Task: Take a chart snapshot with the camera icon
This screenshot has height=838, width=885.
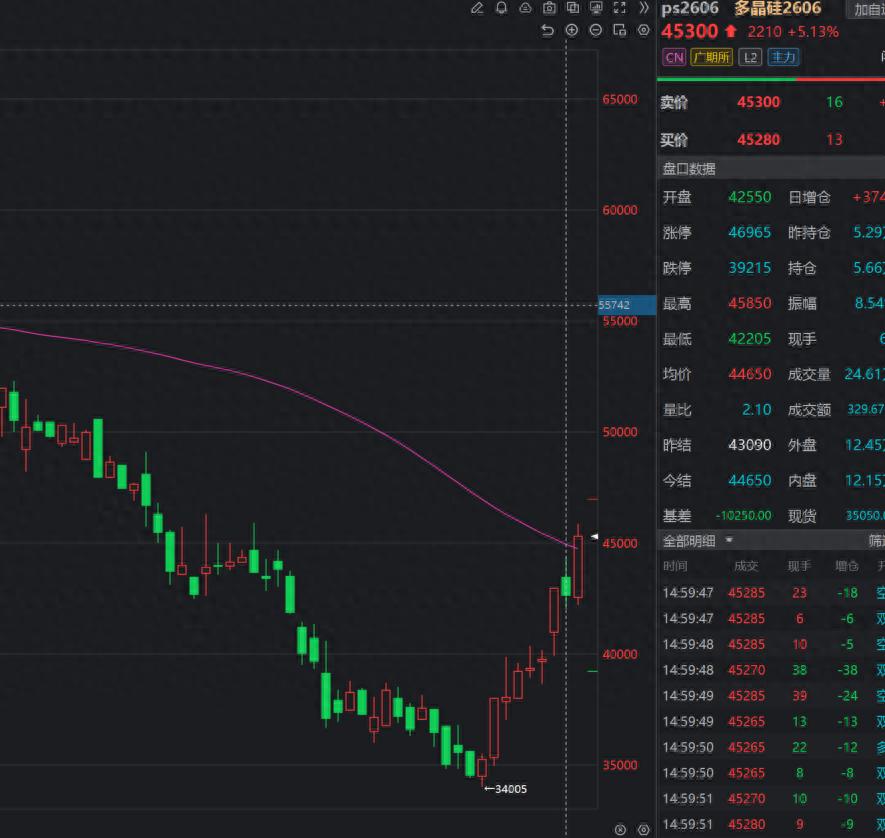Action: [549, 8]
